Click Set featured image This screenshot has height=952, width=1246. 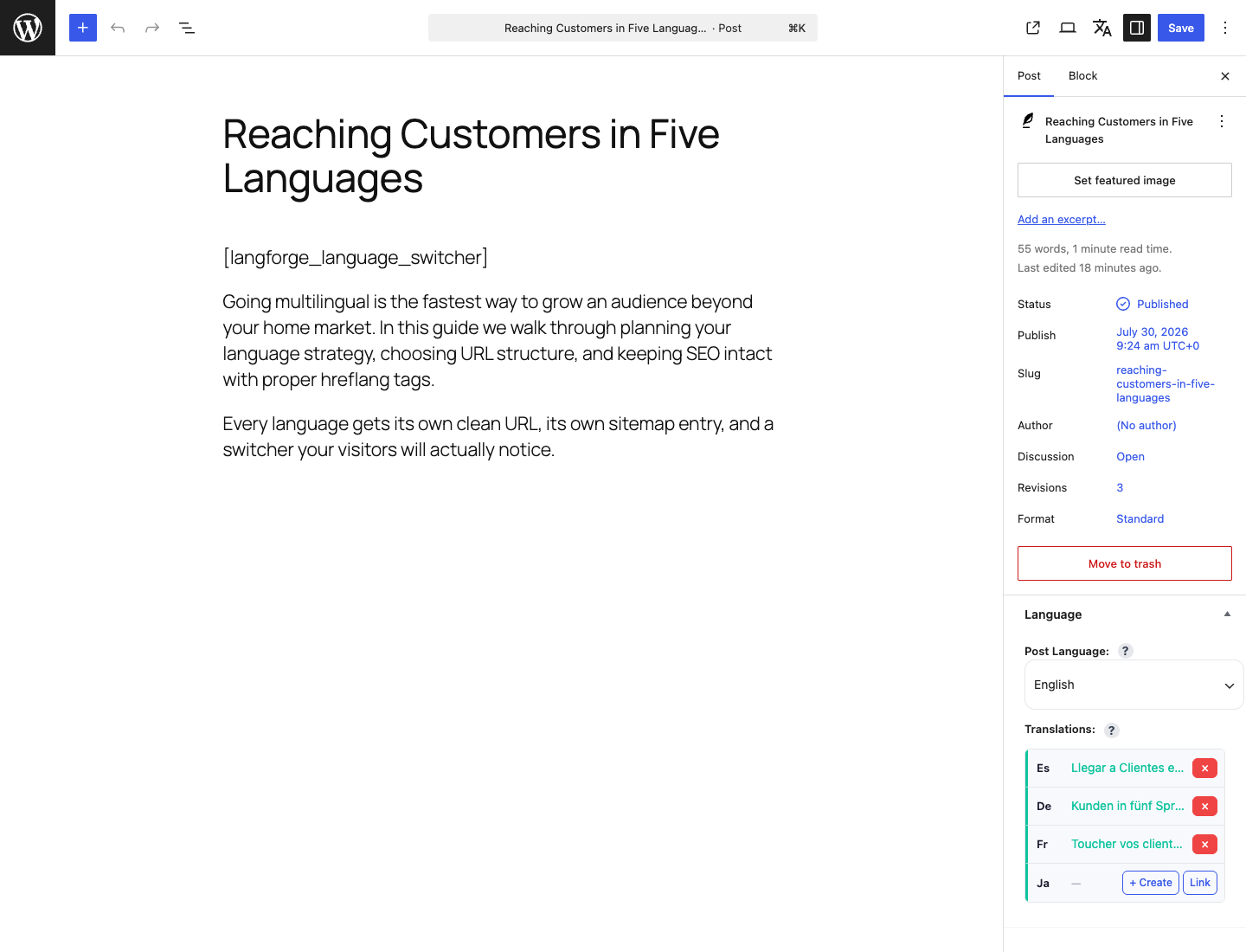tap(1125, 180)
